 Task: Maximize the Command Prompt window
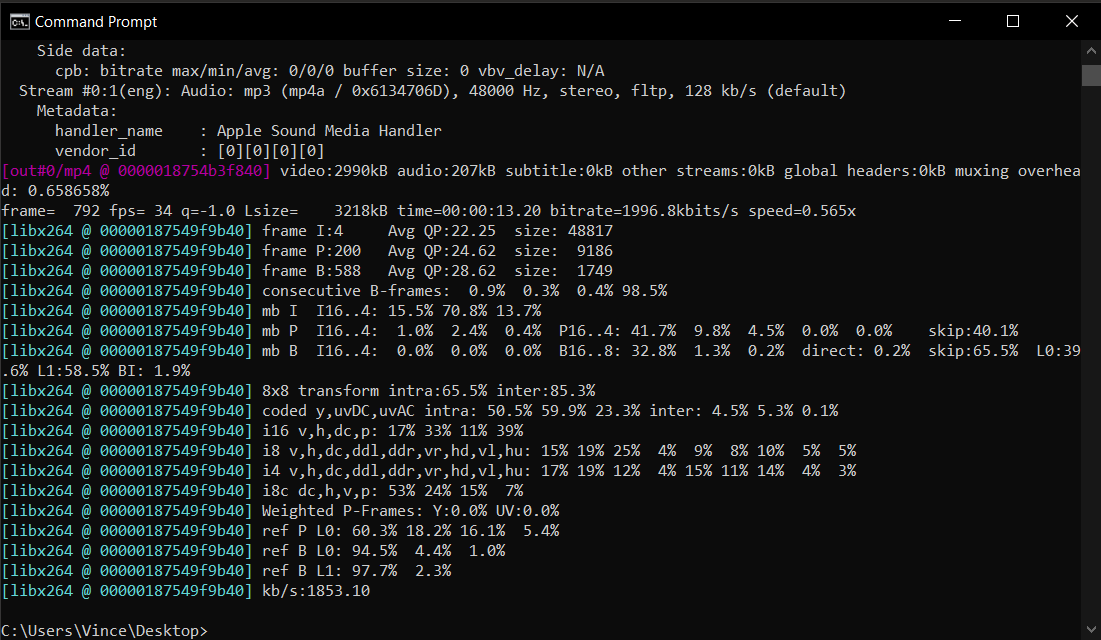[x=1011, y=20]
